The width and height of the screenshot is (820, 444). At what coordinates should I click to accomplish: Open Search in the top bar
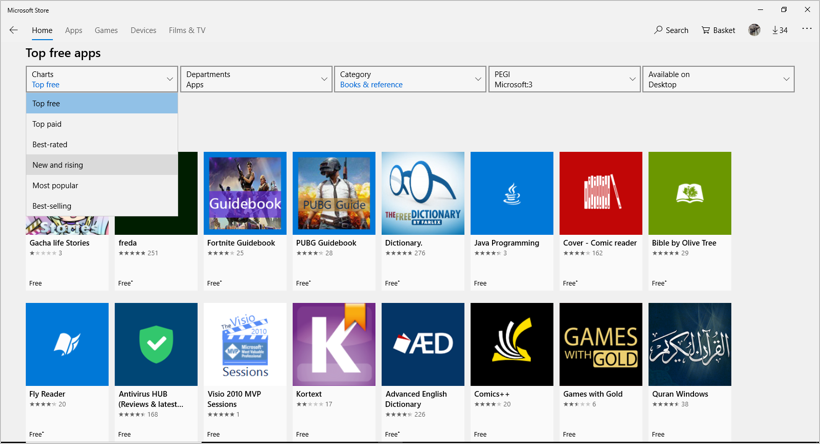click(671, 30)
